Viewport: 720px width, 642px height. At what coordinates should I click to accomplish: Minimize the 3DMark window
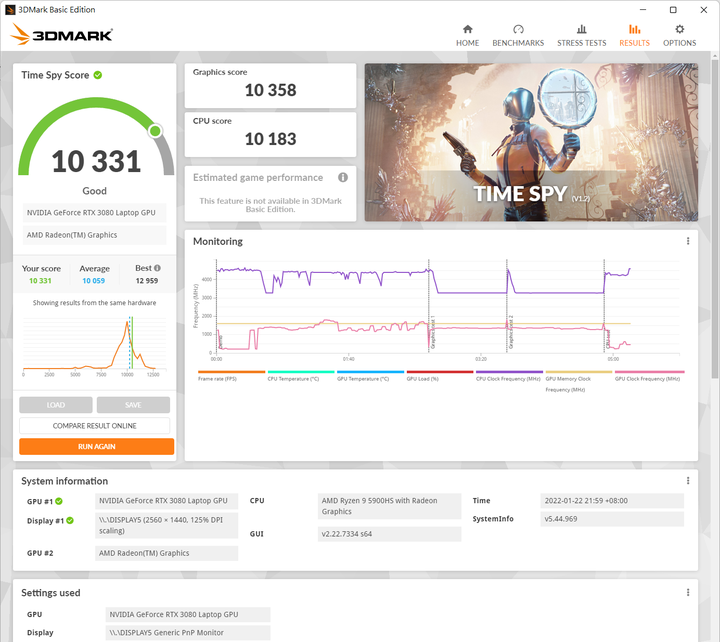[x=643, y=10]
